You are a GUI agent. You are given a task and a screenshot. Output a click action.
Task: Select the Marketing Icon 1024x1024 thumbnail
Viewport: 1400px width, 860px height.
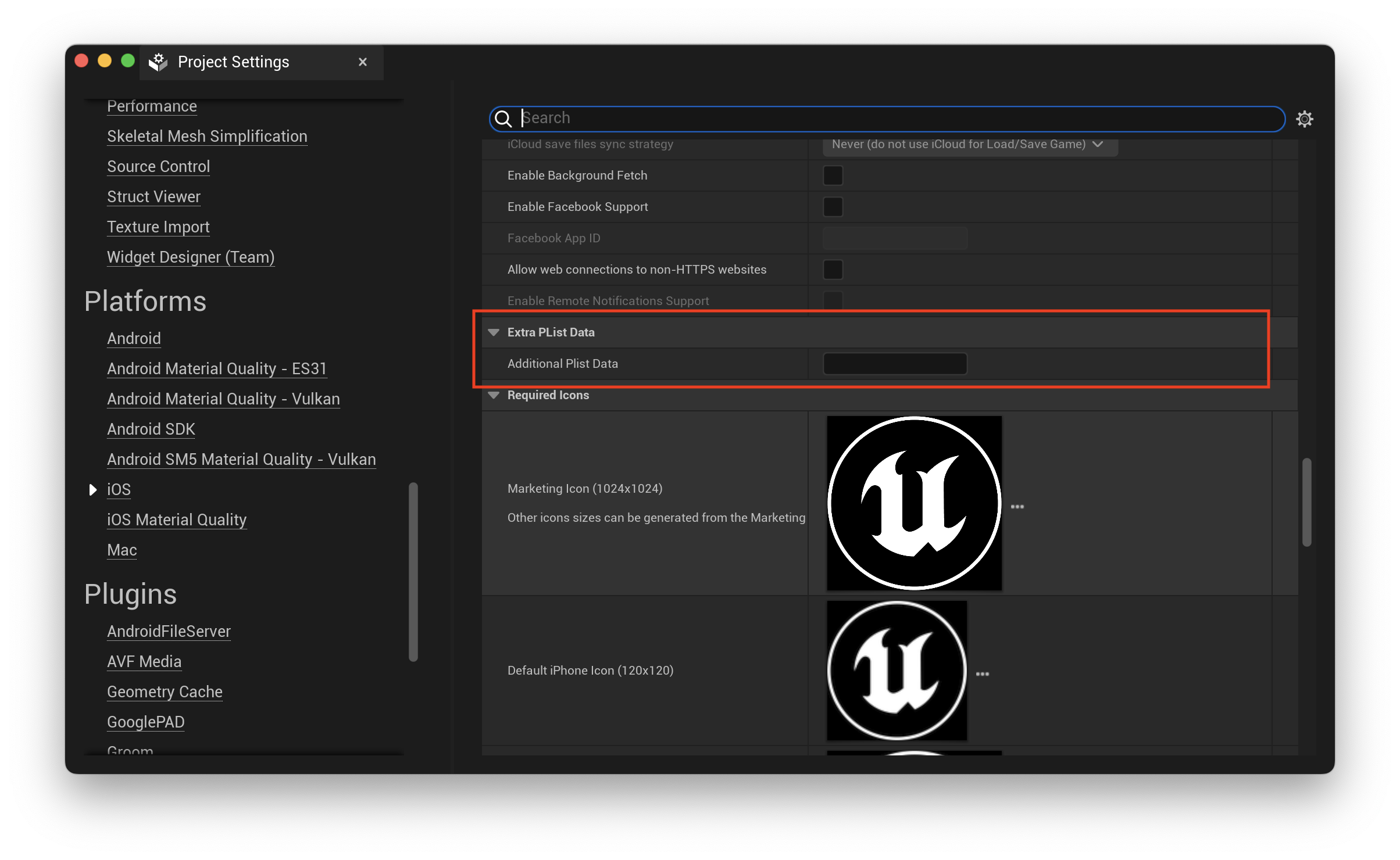914,503
